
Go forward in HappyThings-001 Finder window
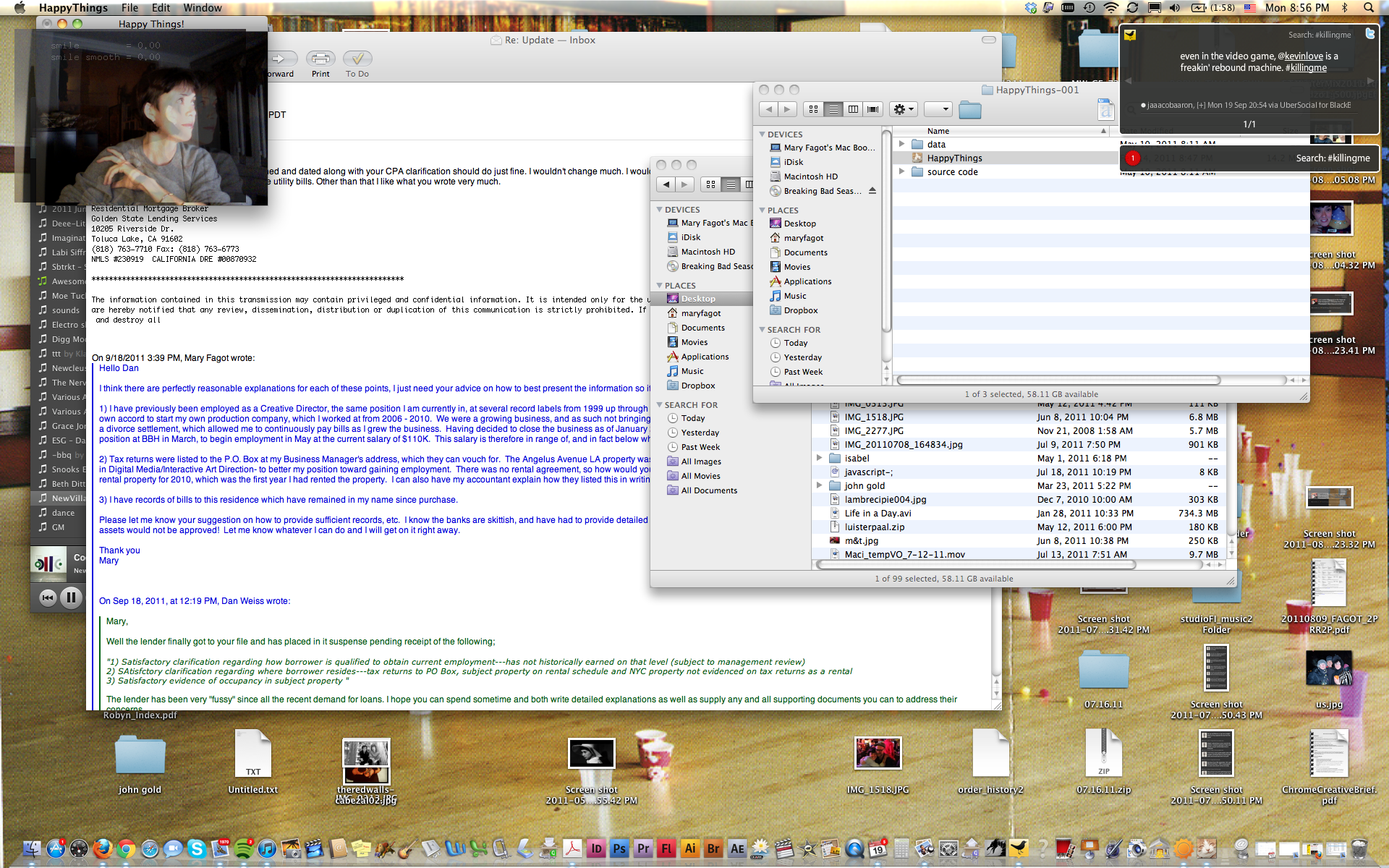click(x=787, y=109)
